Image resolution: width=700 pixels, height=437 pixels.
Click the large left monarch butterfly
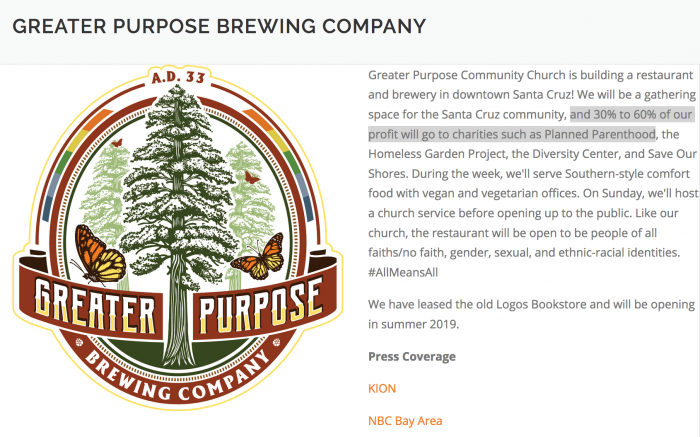(99, 254)
